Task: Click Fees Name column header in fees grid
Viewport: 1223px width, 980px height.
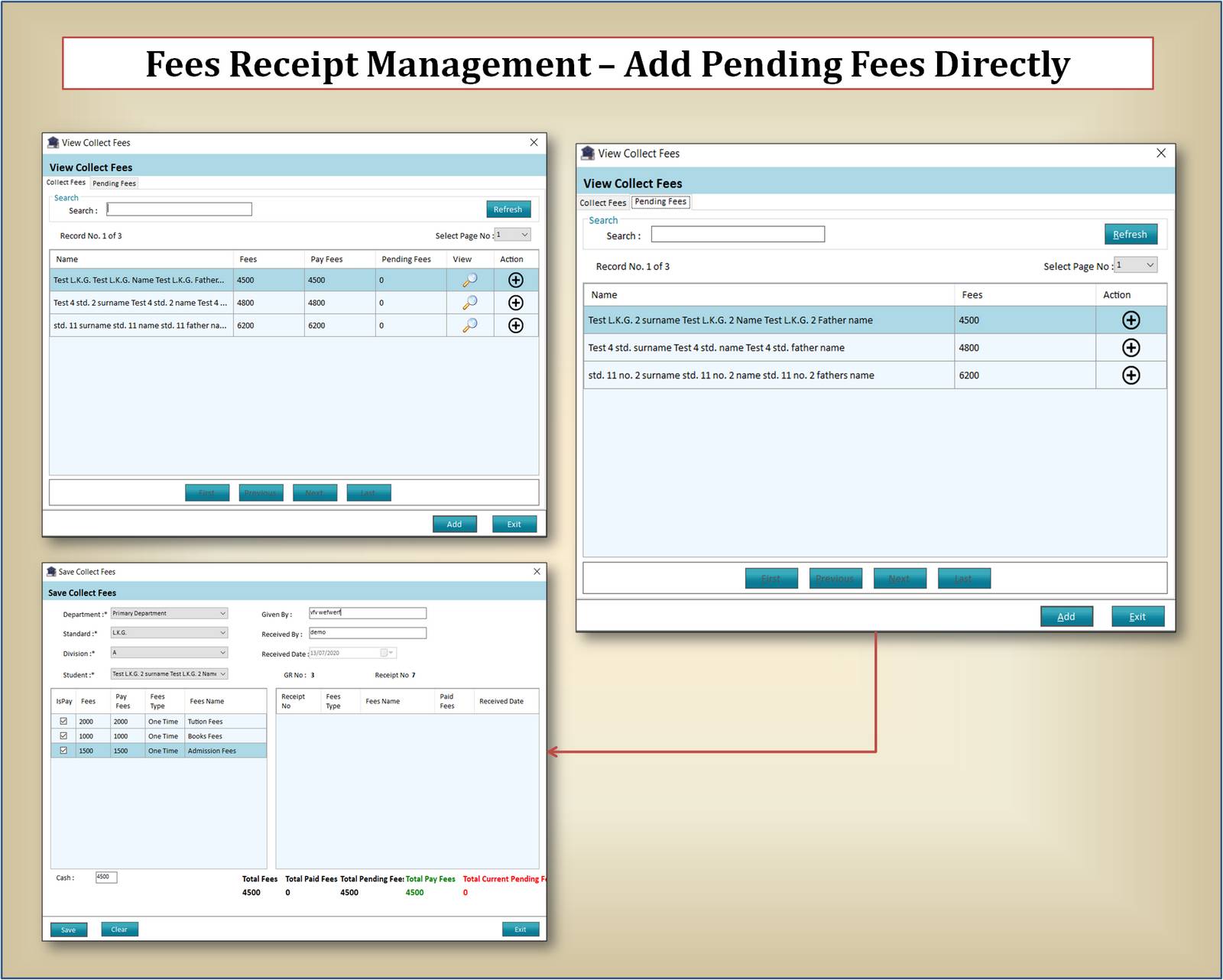Action: tap(225, 701)
